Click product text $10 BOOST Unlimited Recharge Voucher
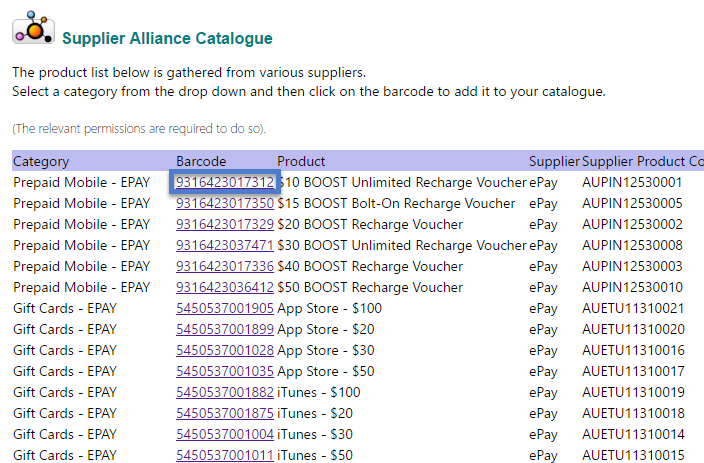The width and height of the screenshot is (704, 463). 401,182
